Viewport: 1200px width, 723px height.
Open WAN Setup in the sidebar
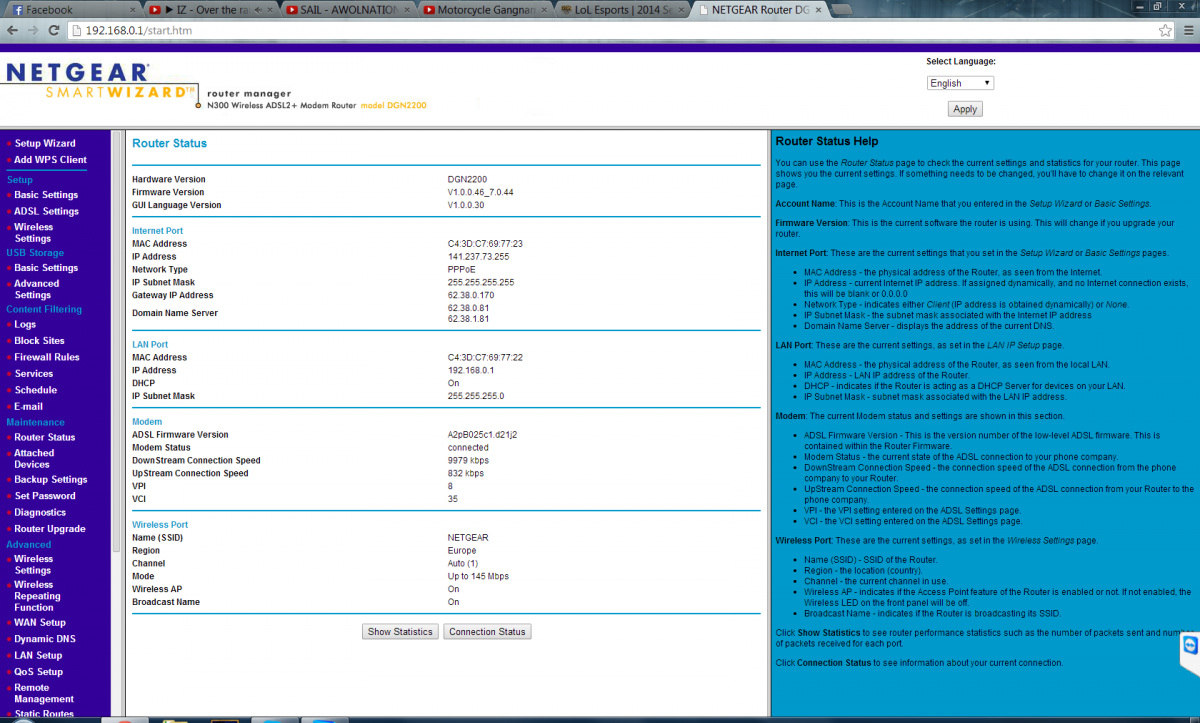40,623
